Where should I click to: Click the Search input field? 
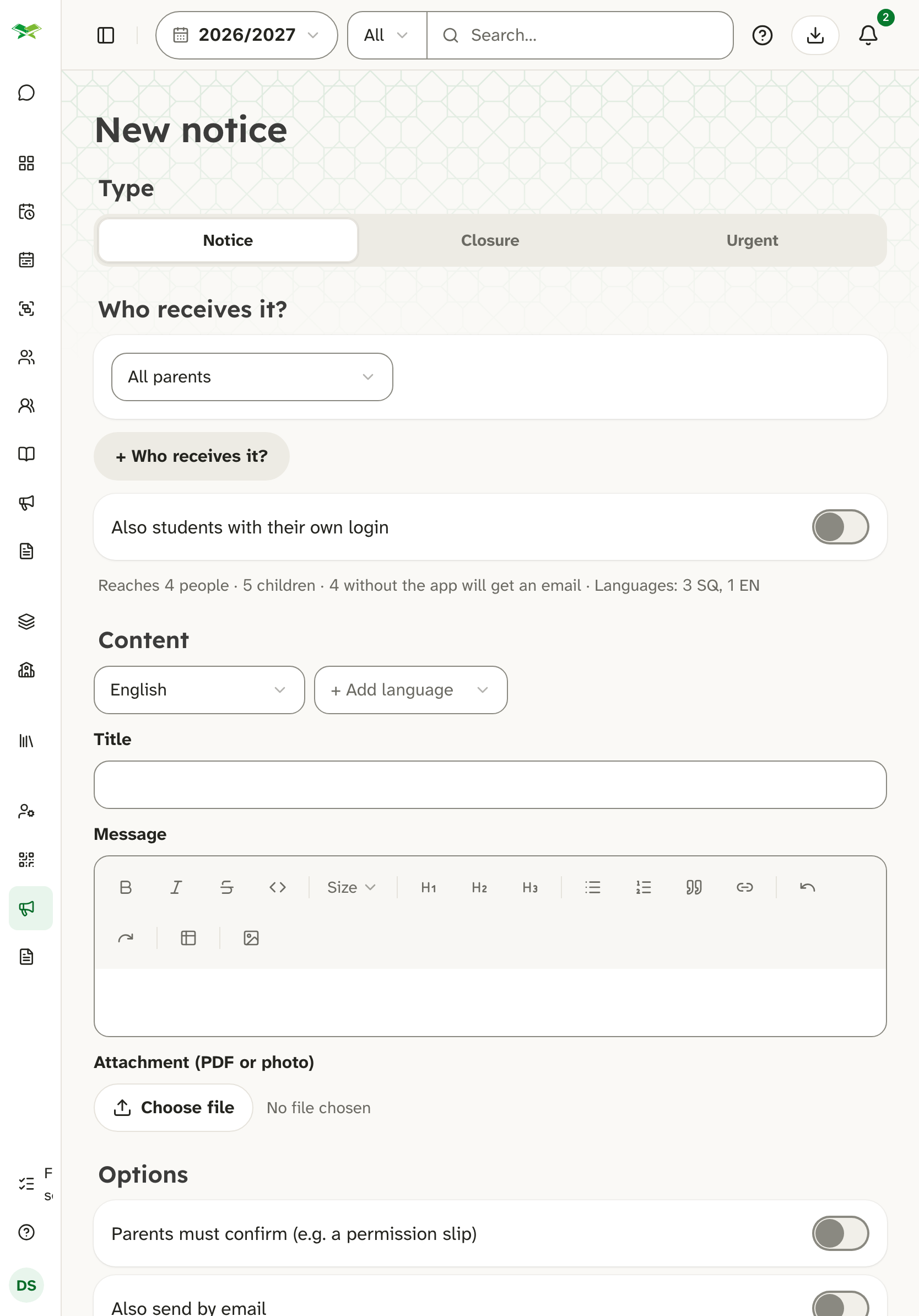[580, 35]
